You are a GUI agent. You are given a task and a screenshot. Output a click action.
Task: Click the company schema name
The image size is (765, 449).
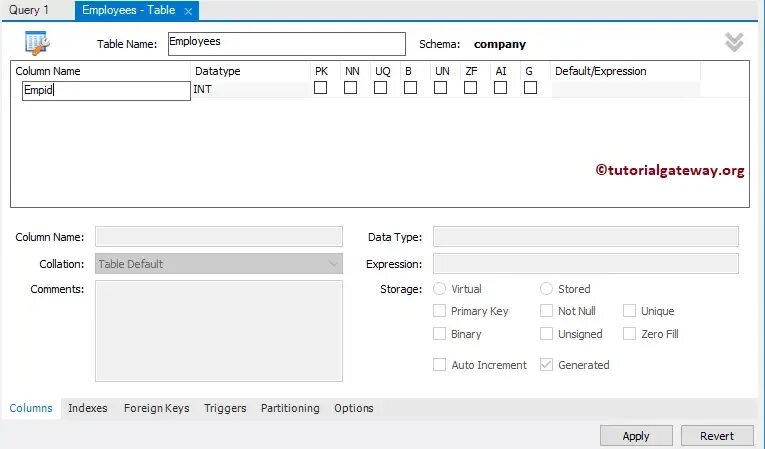(x=500, y=44)
